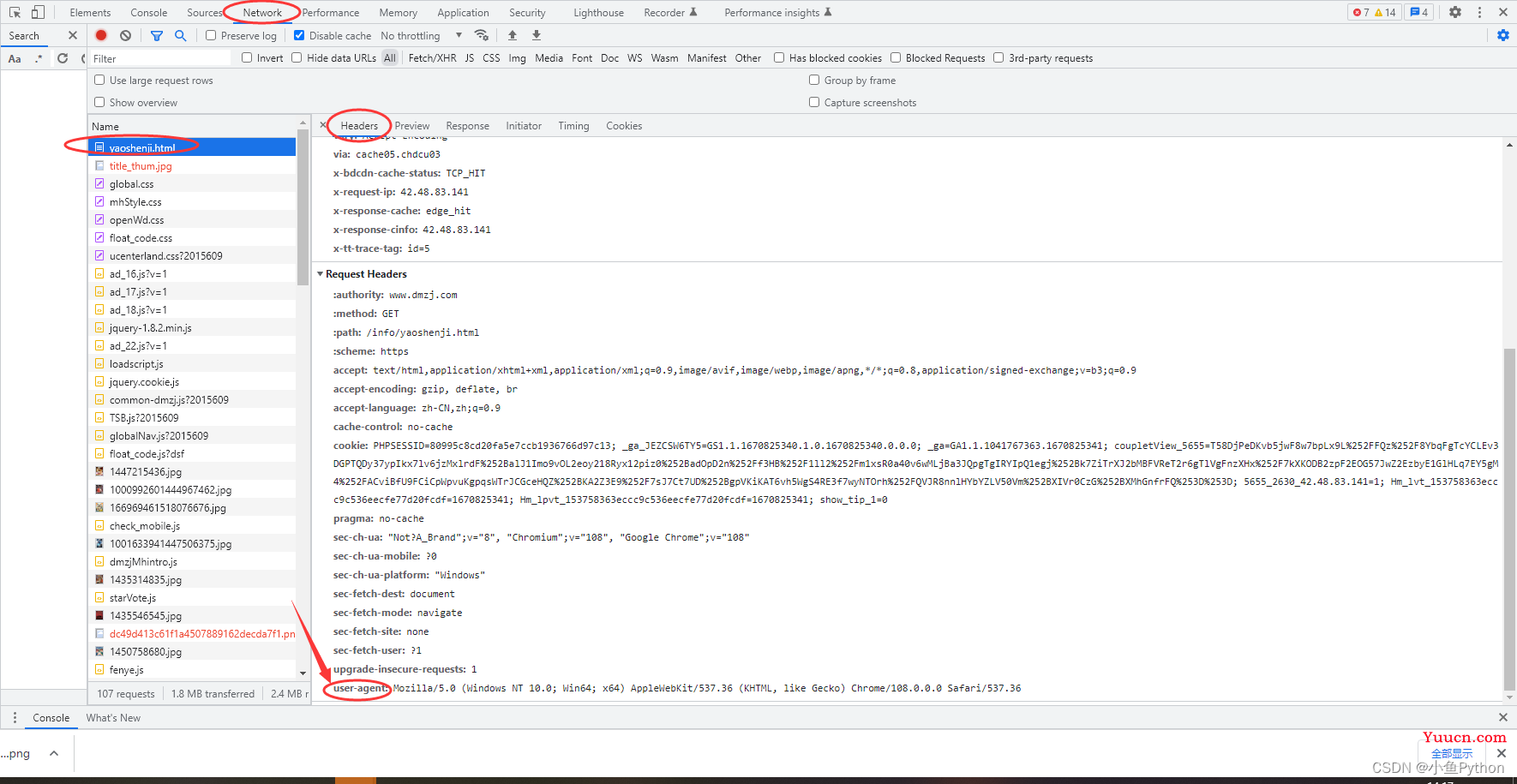Export HAR file download icon
Image resolution: width=1517 pixels, height=784 pixels.
tap(537, 35)
